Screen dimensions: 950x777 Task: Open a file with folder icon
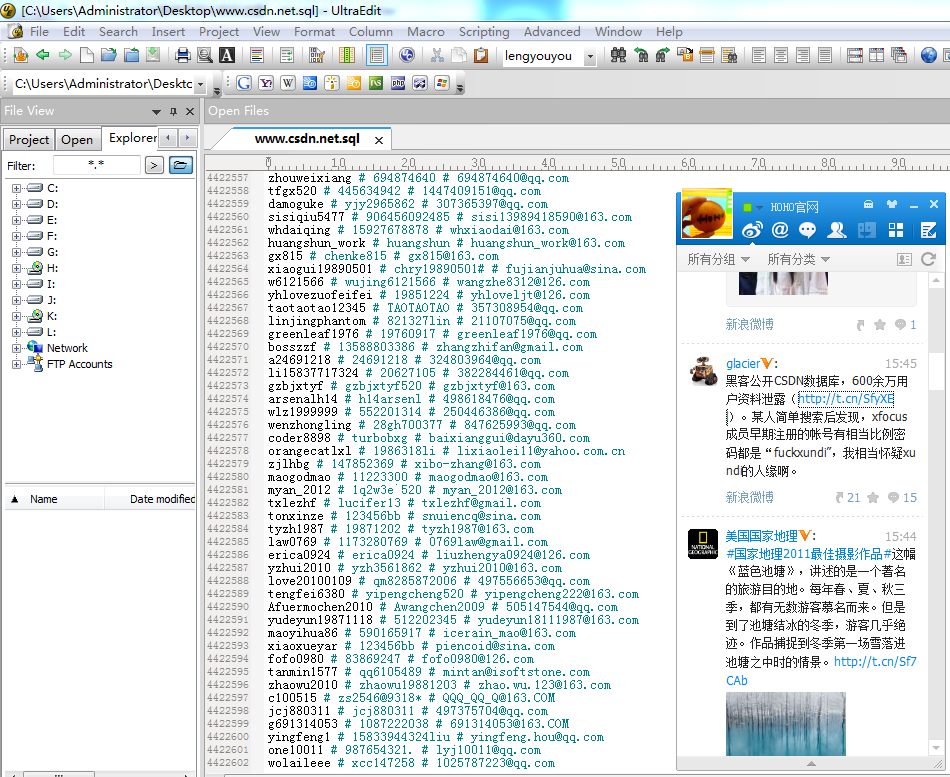tap(109, 55)
